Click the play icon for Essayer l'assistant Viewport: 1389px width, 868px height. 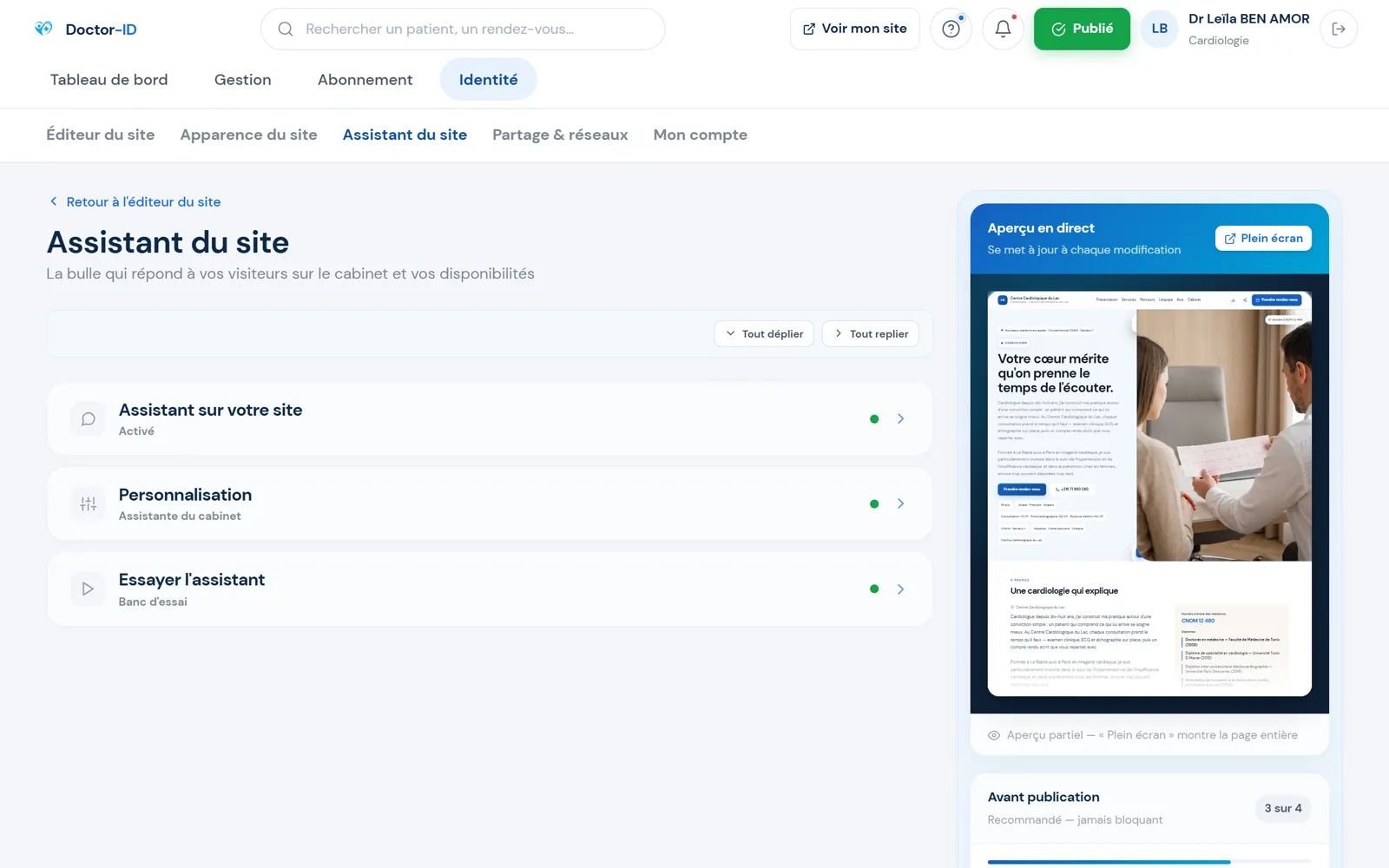point(88,589)
